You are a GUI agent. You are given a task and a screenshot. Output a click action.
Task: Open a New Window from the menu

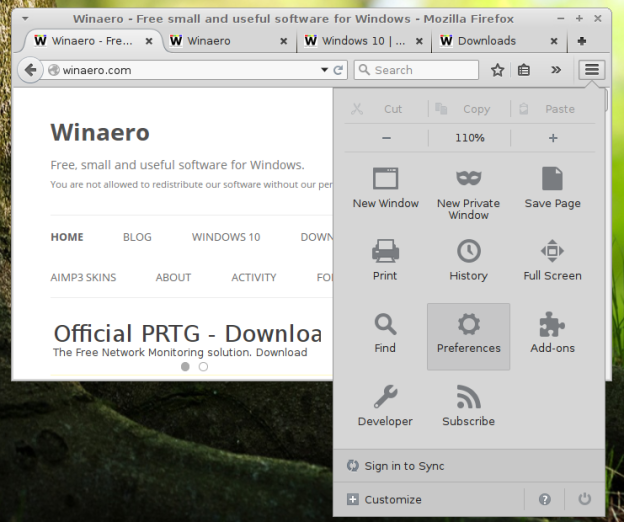pos(385,187)
